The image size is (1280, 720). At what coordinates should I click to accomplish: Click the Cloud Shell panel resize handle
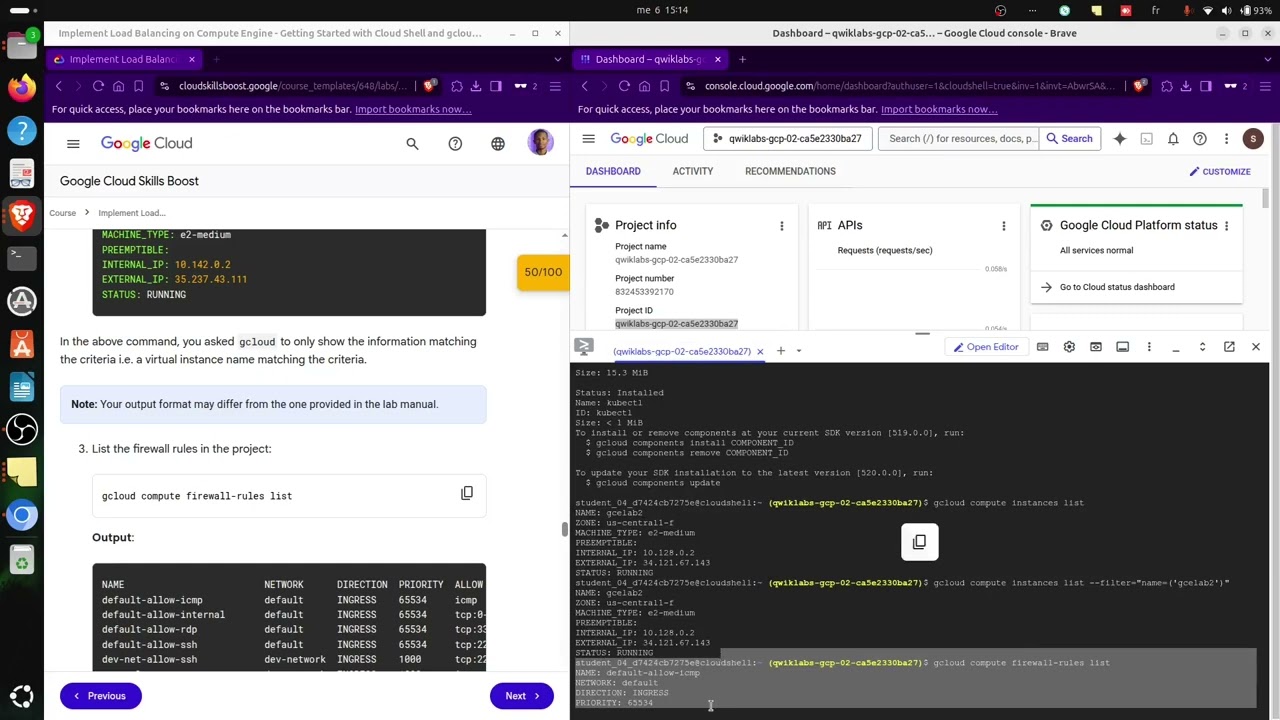pyautogui.click(x=922, y=334)
